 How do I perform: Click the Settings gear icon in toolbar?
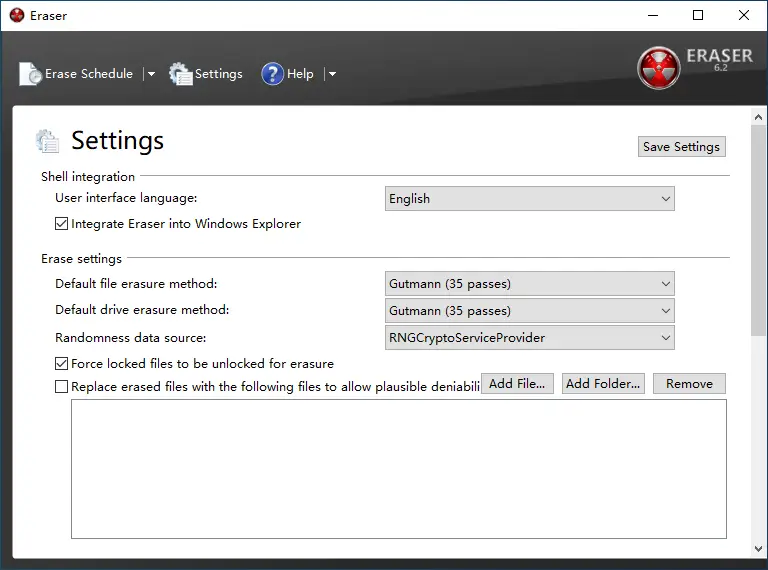click(x=181, y=74)
